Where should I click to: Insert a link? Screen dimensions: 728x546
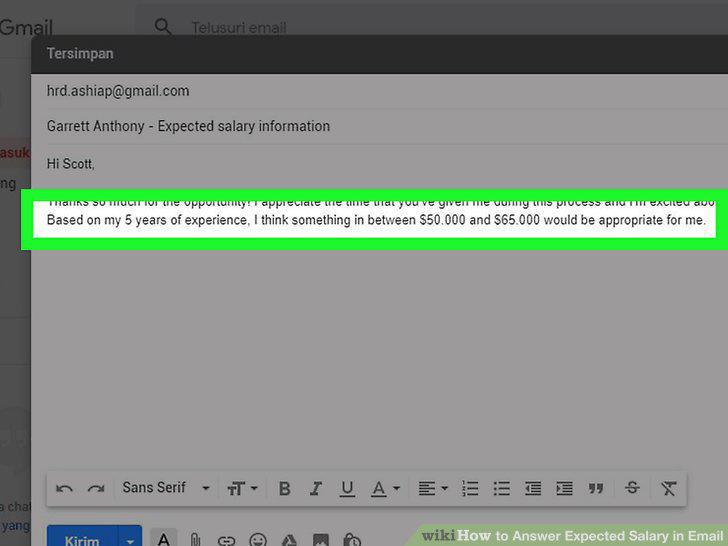coord(227,540)
